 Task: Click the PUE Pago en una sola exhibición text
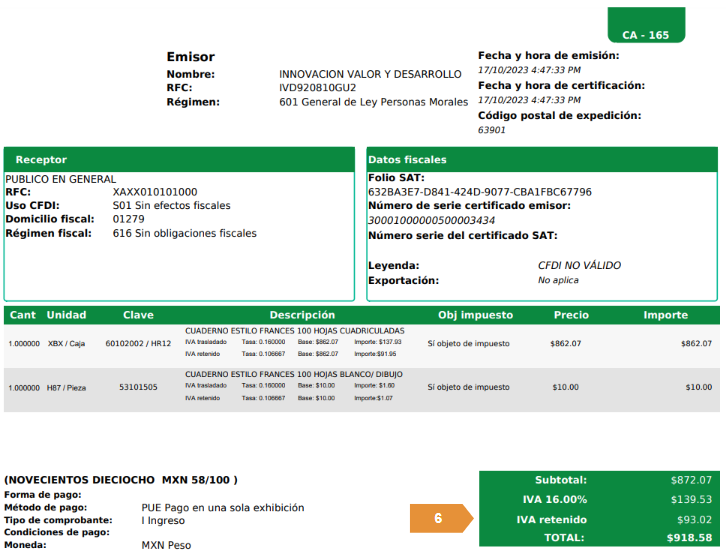tap(223, 508)
